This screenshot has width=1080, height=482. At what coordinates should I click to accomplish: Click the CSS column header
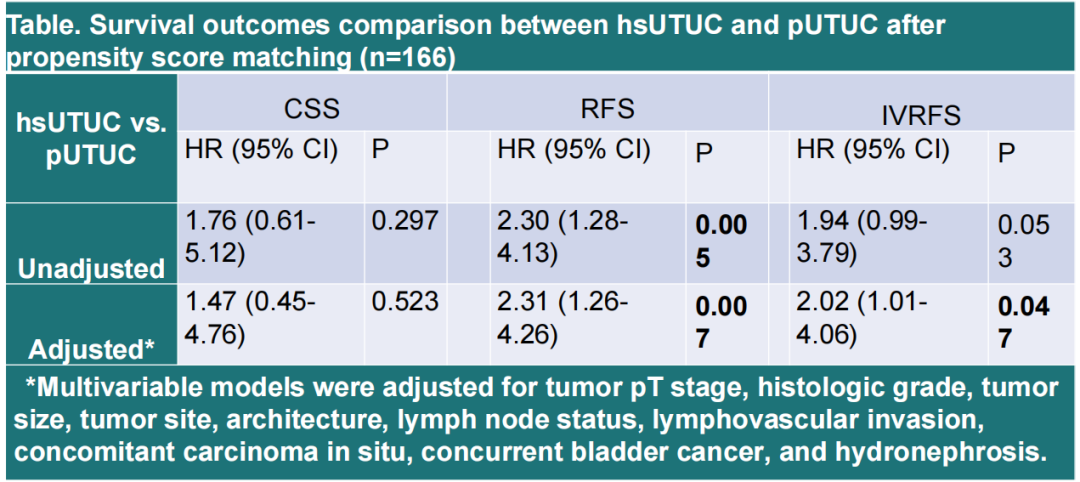[x=313, y=107]
